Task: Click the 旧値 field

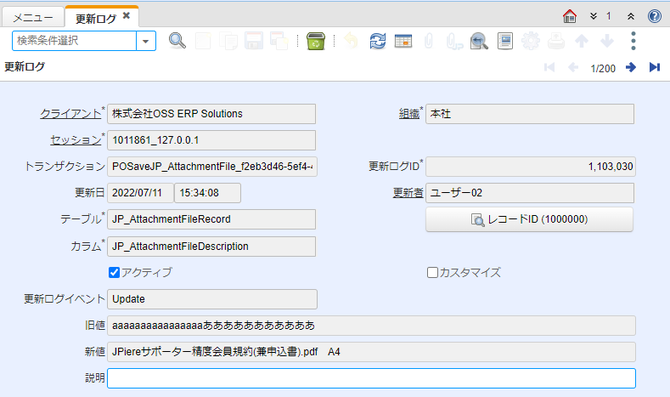Action: point(371,326)
